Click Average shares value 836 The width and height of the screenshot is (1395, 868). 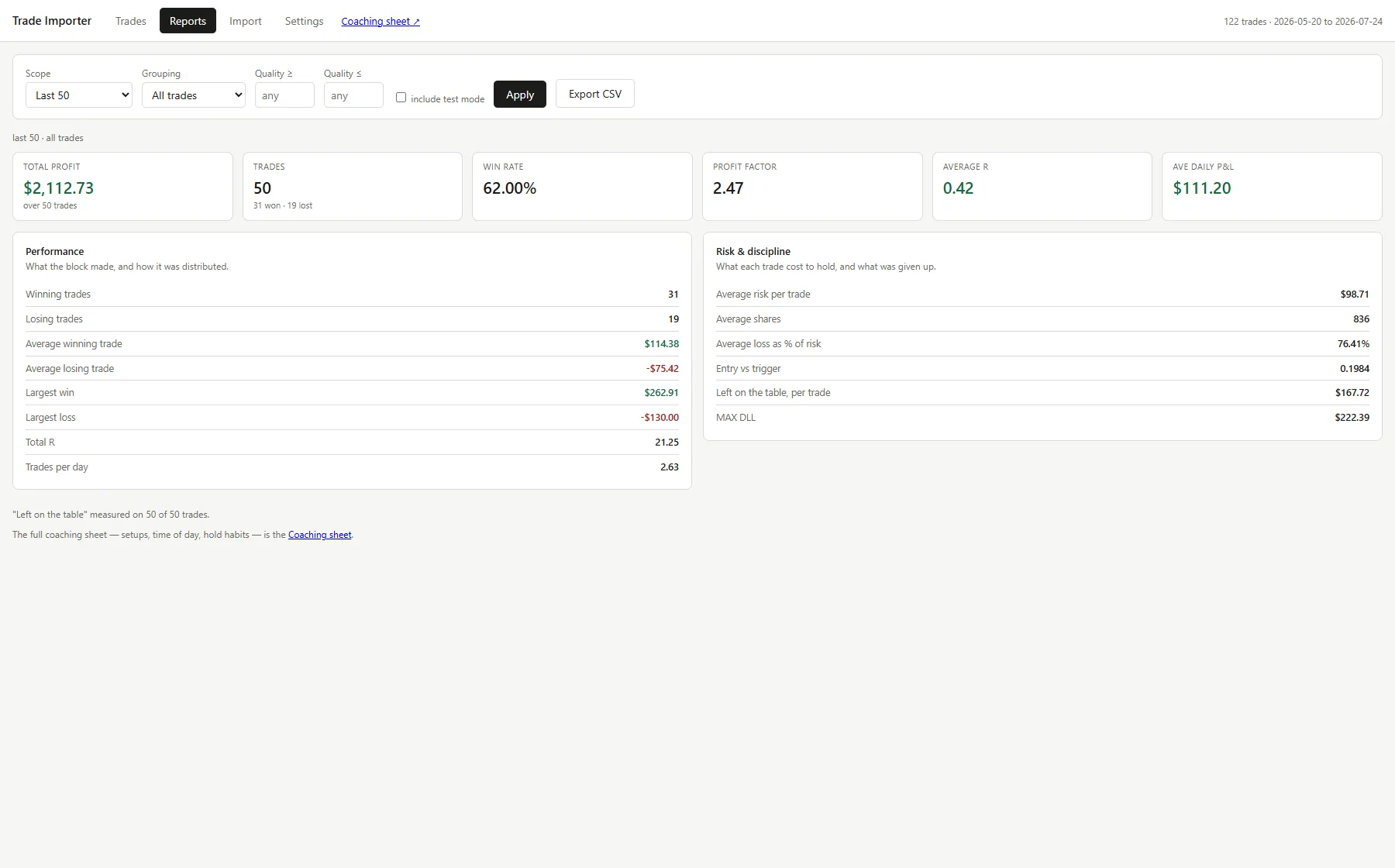tap(1361, 319)
